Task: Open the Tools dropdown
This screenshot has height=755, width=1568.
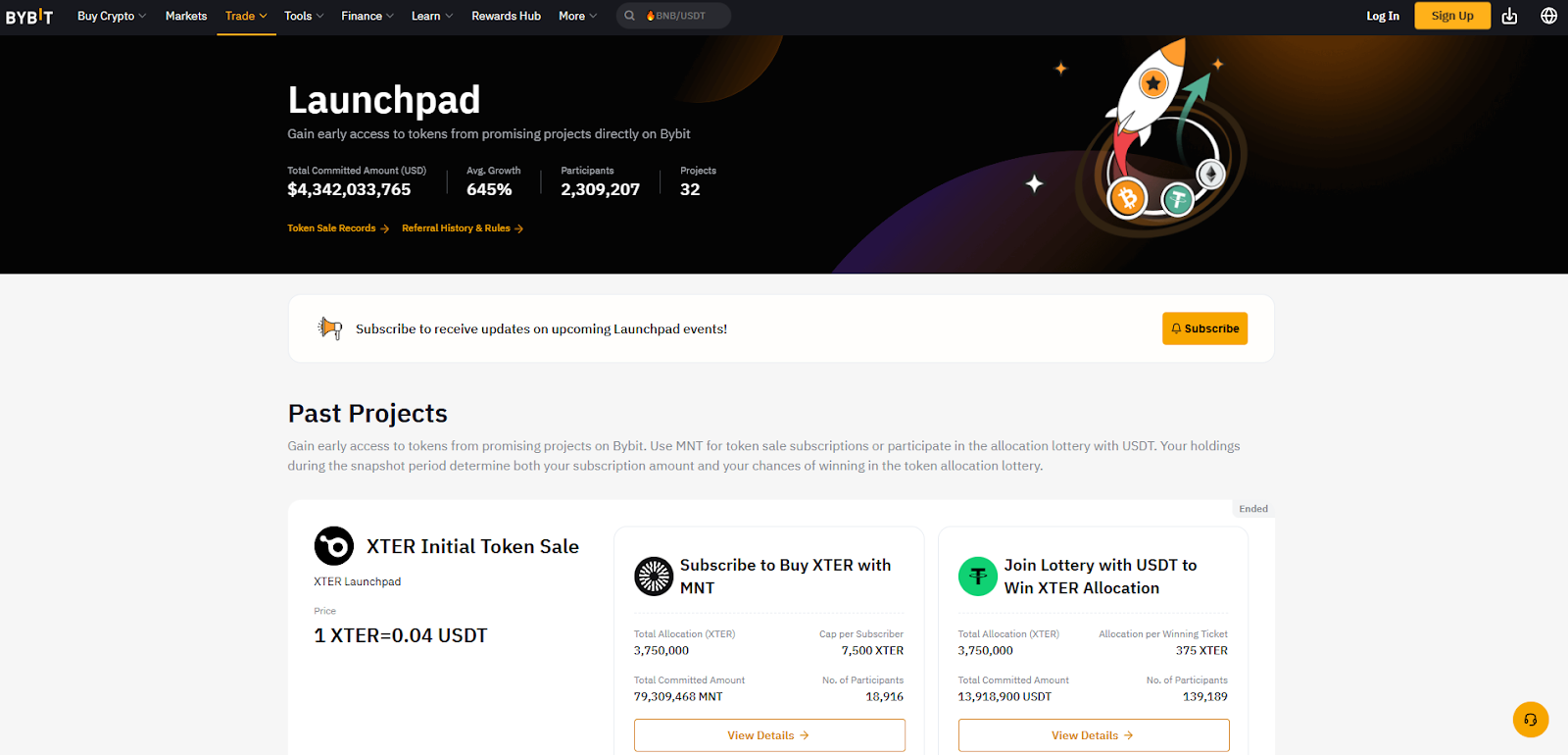Action: 304,16
